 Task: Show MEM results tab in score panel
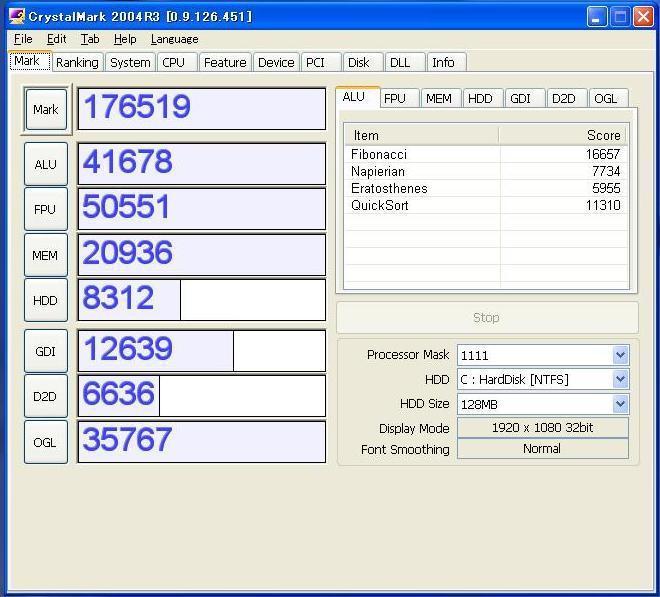pos(441,99)
